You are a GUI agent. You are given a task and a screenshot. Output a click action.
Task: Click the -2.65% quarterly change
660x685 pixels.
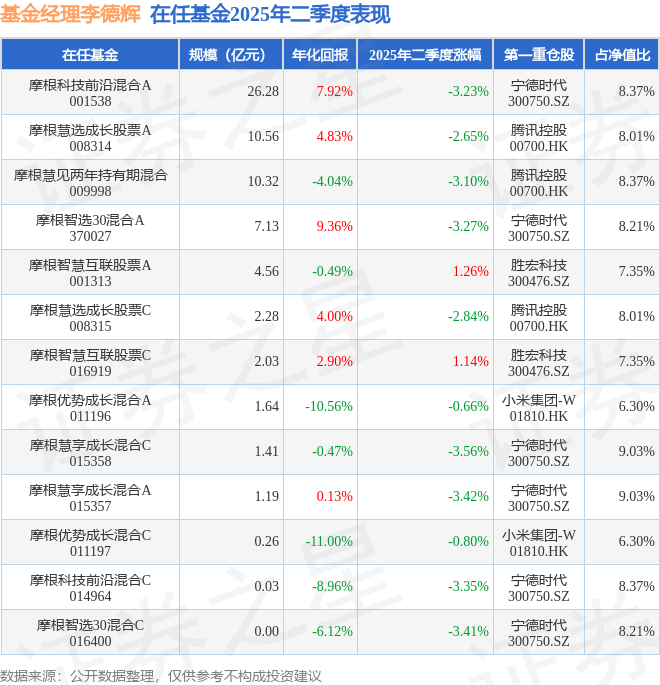(x=468, y=136)
